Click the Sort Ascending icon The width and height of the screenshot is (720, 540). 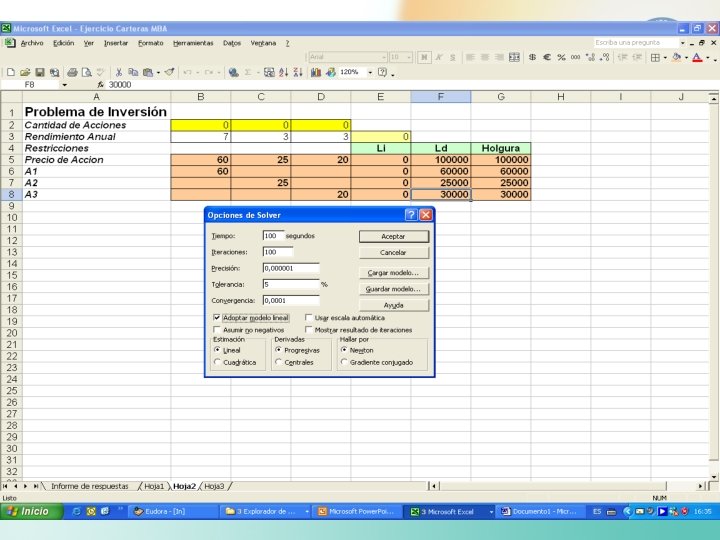pos(284,72)
